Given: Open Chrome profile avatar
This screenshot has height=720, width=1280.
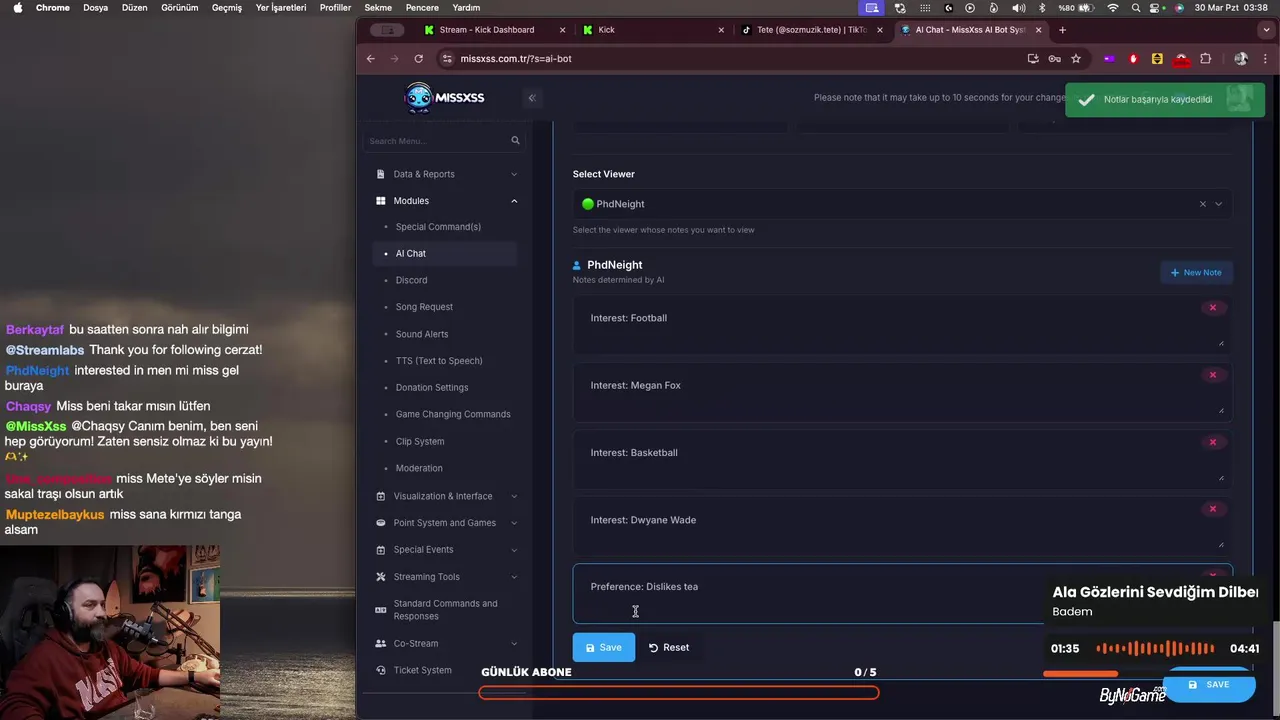Looking at the screenshot, I should (1241, 59).
